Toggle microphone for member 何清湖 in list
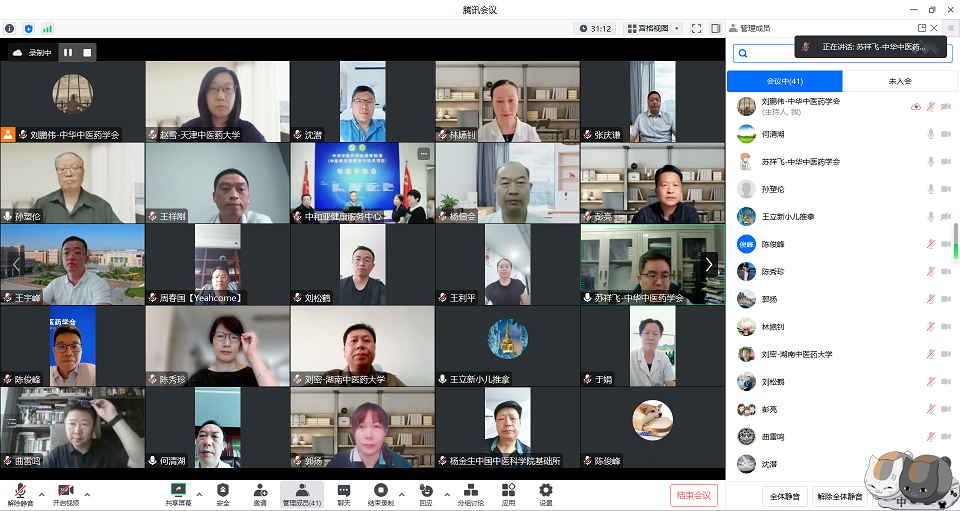 [930, 134]
